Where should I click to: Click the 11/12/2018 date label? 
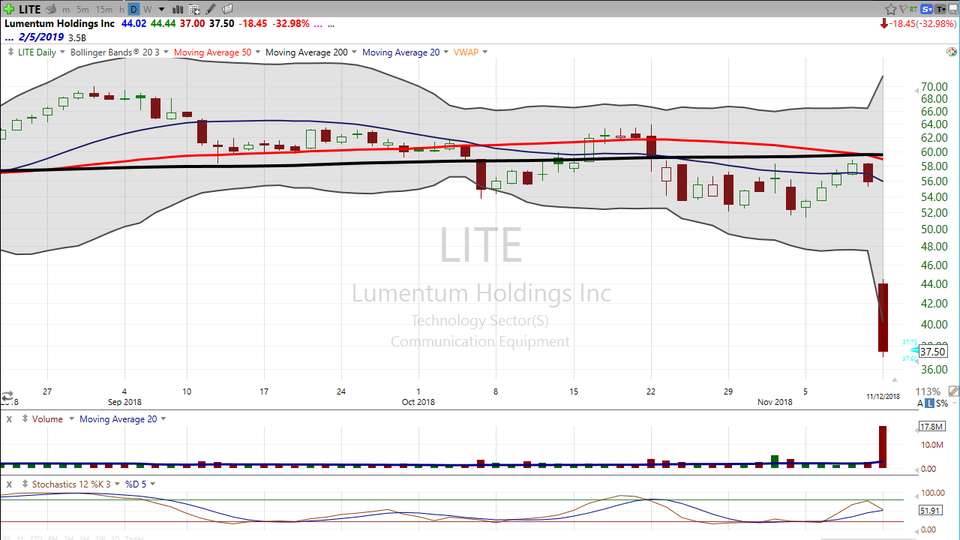point(883,397)
